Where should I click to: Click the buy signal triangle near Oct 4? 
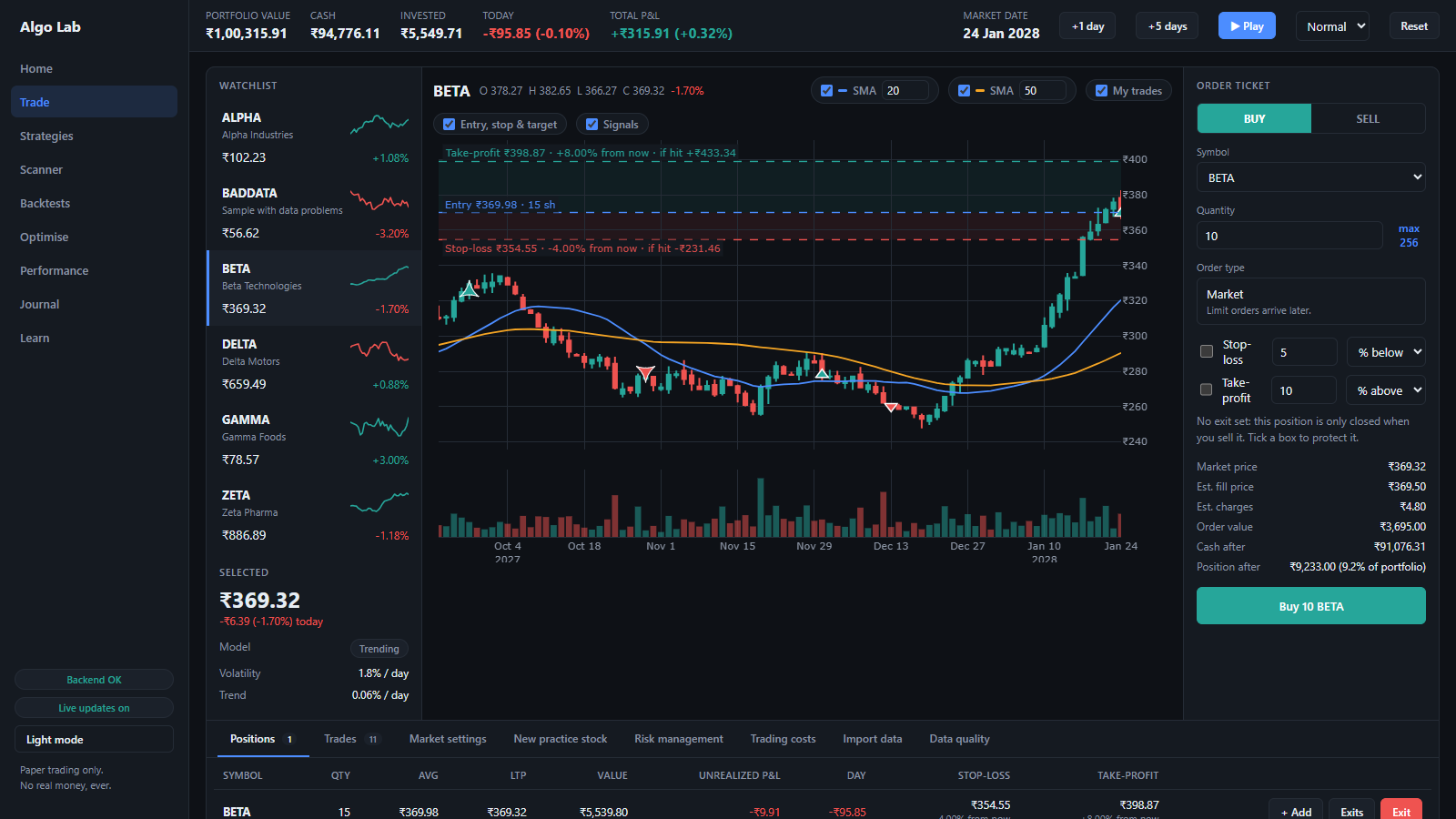click(469, 289)
